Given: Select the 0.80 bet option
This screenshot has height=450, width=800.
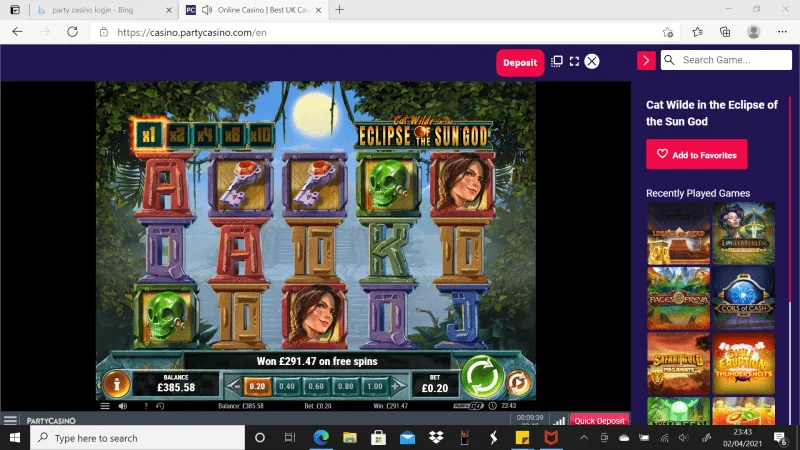Looking at the screenshot, I should coord(345,386).
